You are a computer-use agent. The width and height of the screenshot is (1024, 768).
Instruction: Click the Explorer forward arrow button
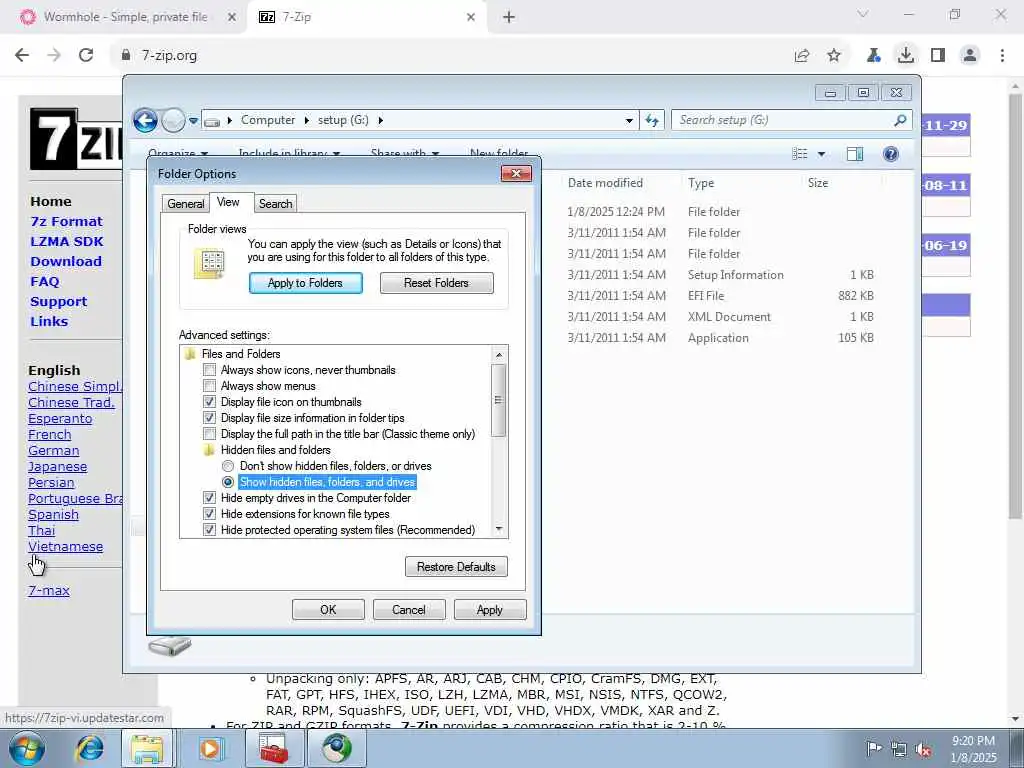(x=173, y=120)
